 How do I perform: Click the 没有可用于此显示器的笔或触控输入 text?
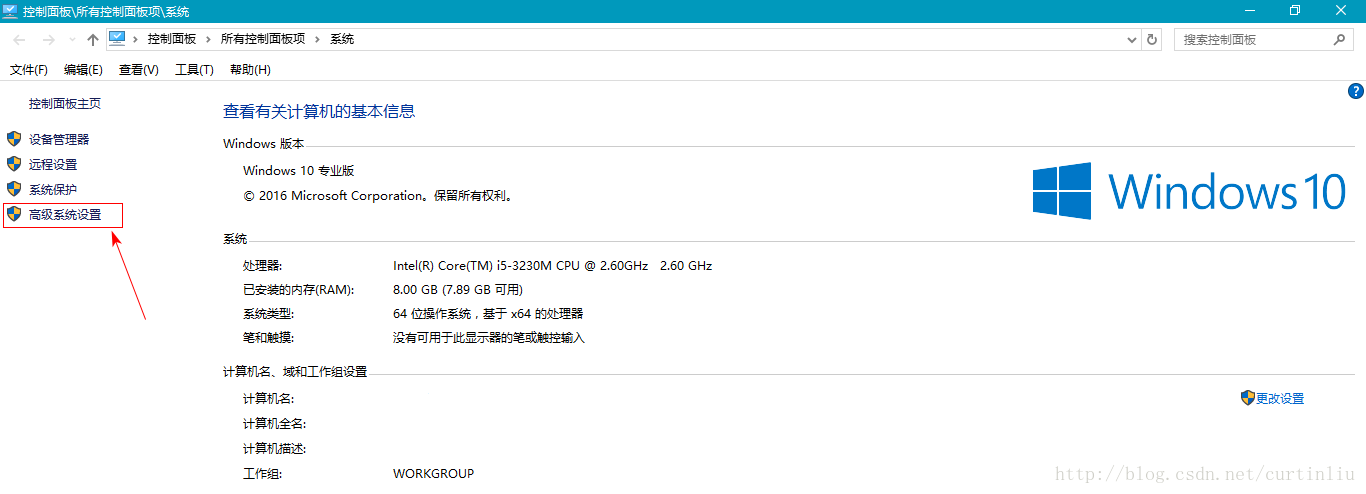[489, 338]
